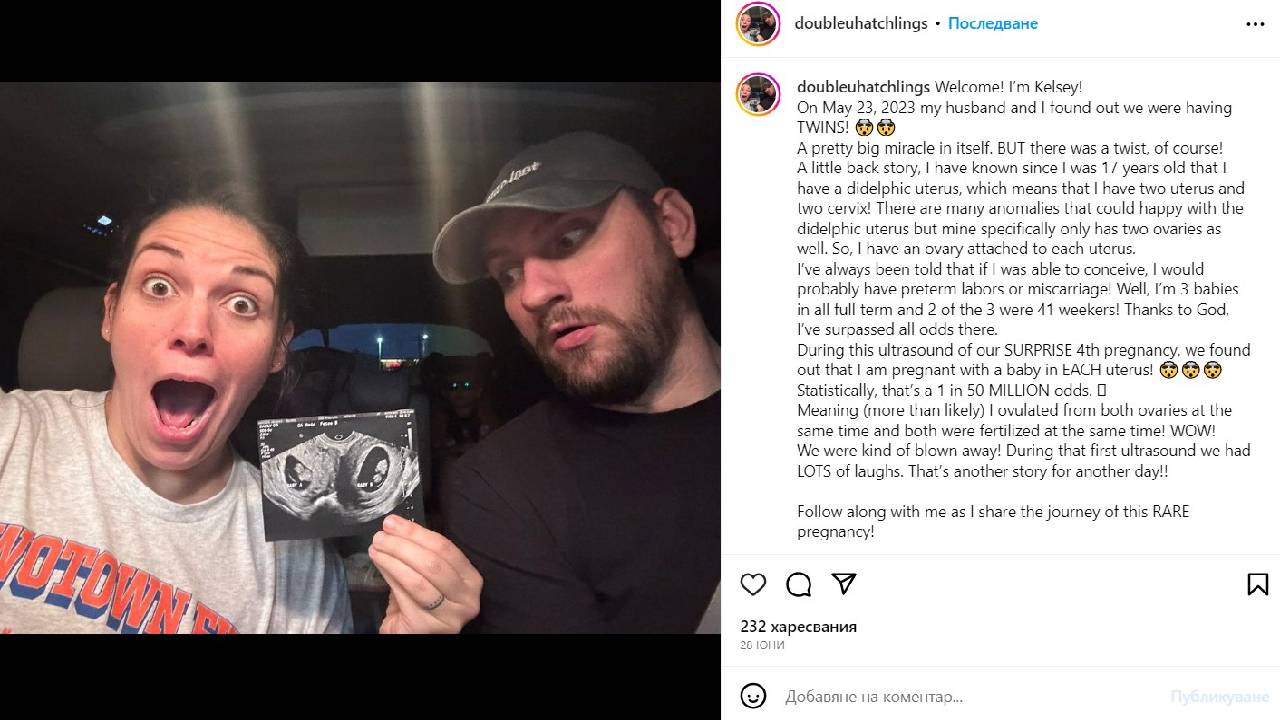1280x720 pixels.
Task: Click the couple's selfie photo
Action: (360, 358)
